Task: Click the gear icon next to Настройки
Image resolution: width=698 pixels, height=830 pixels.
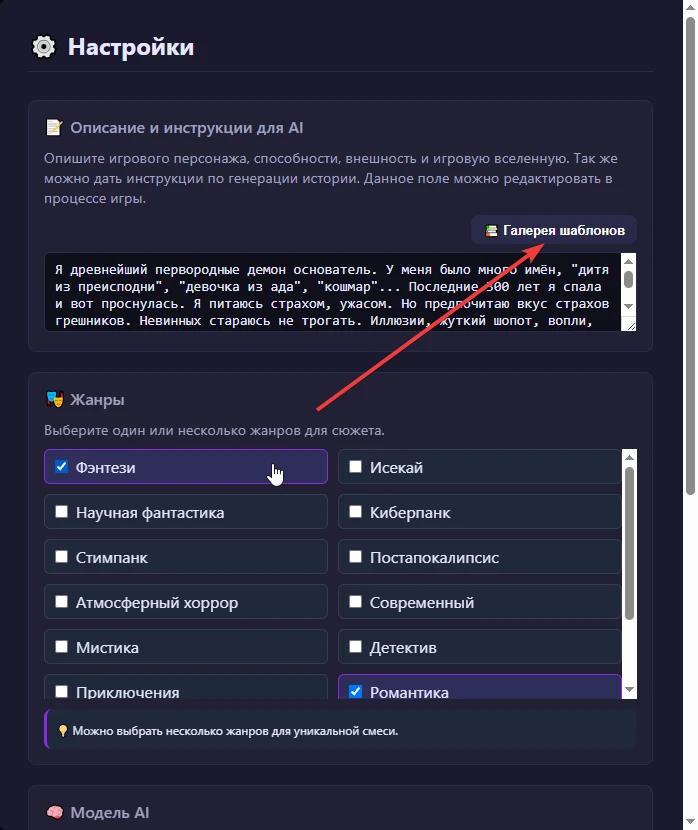Action: coord(43,47)
